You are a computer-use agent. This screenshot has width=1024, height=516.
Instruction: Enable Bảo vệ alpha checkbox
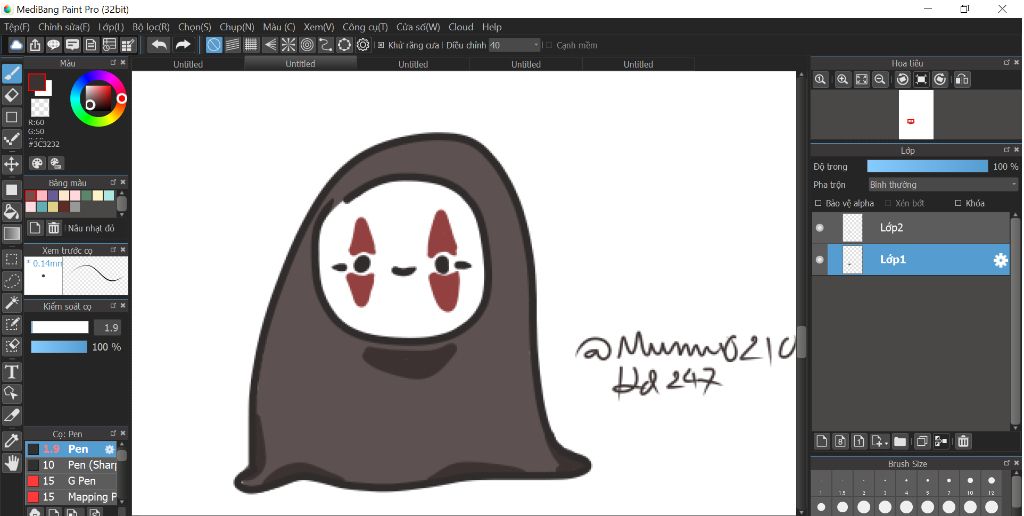coord(819,203)
